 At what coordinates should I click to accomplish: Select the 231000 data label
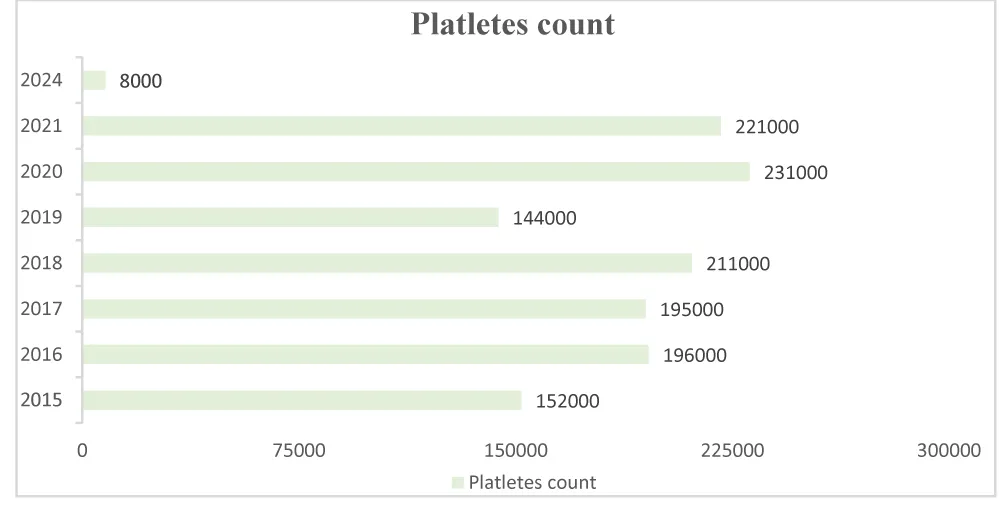[796, 172]
